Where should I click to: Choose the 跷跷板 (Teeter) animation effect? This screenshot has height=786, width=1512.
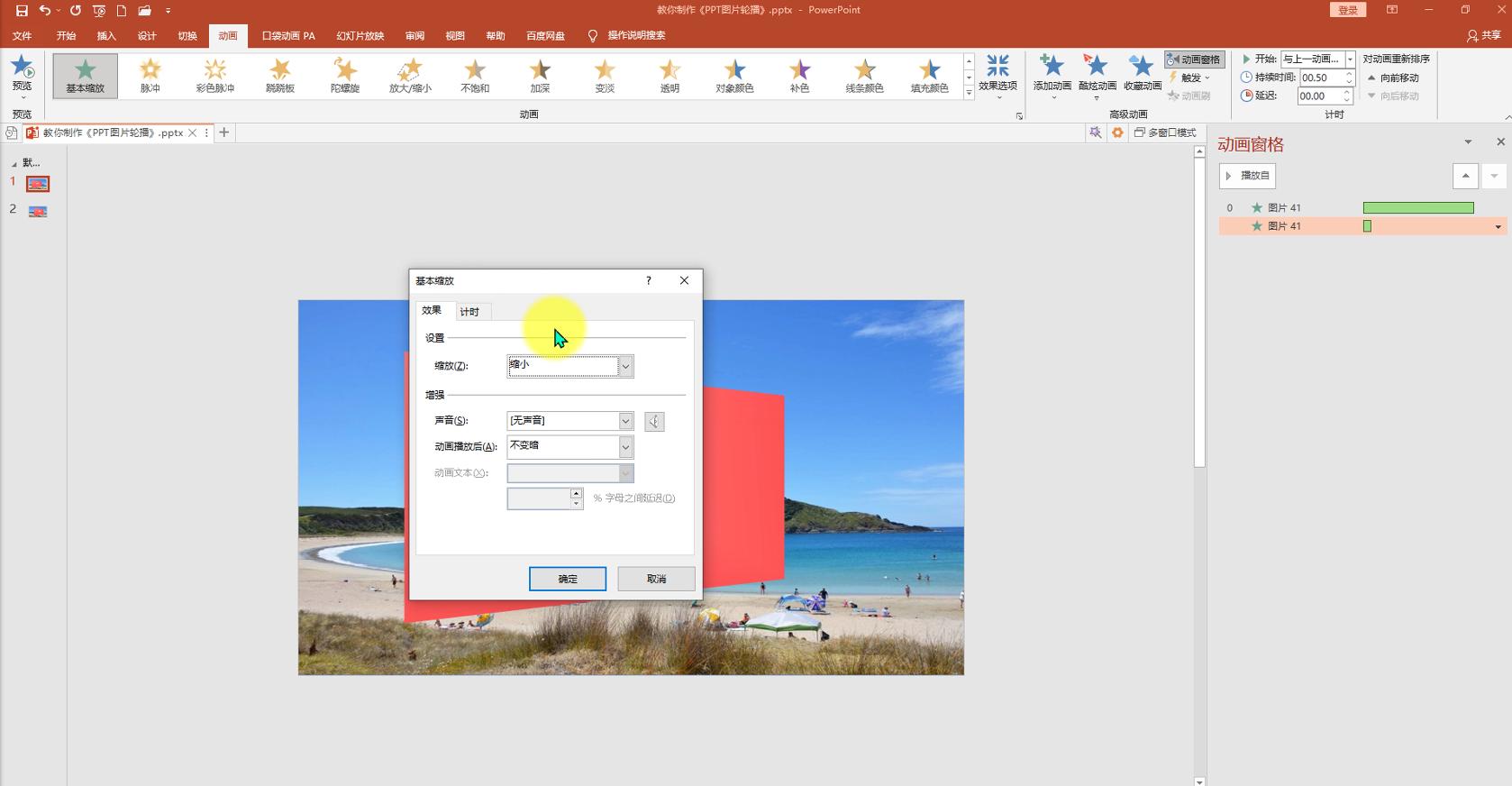[279, 75]
